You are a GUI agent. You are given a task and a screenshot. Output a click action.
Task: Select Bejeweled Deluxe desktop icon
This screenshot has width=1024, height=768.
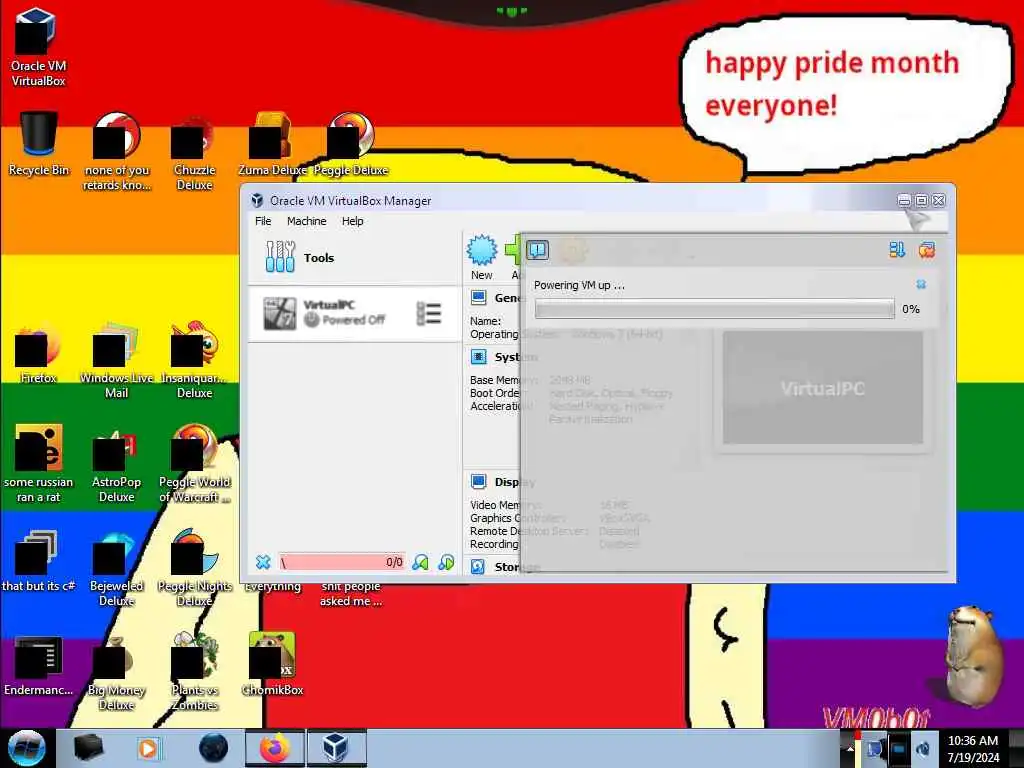tap(116, 568)
